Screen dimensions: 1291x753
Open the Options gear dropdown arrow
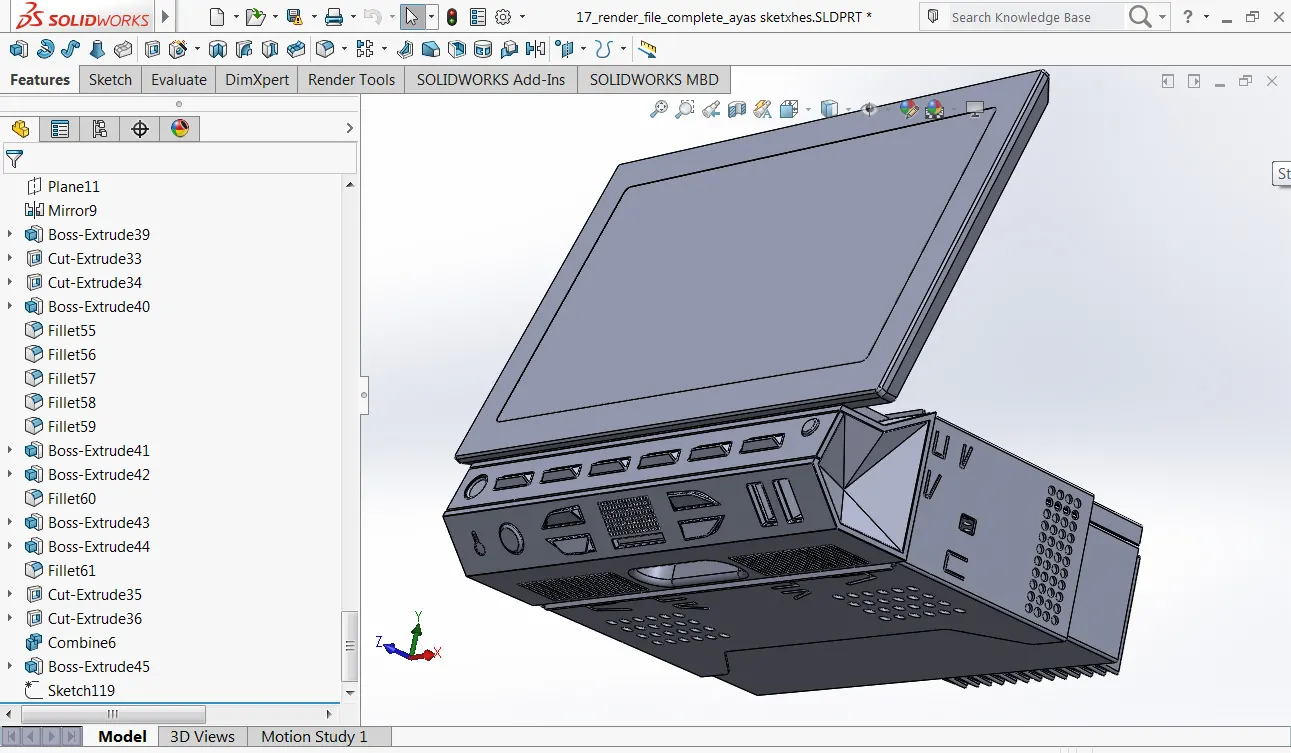click(x=521, y=17)
